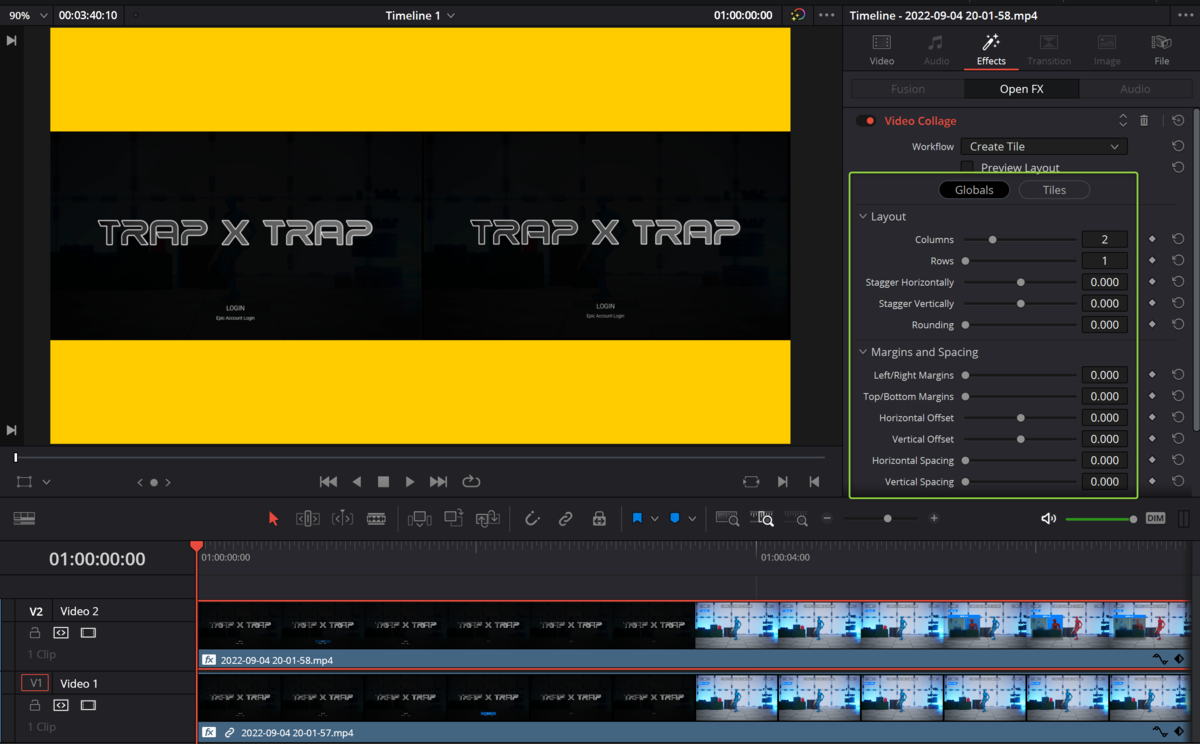Click the Replace Clip toolbar icon

[488, 518]
